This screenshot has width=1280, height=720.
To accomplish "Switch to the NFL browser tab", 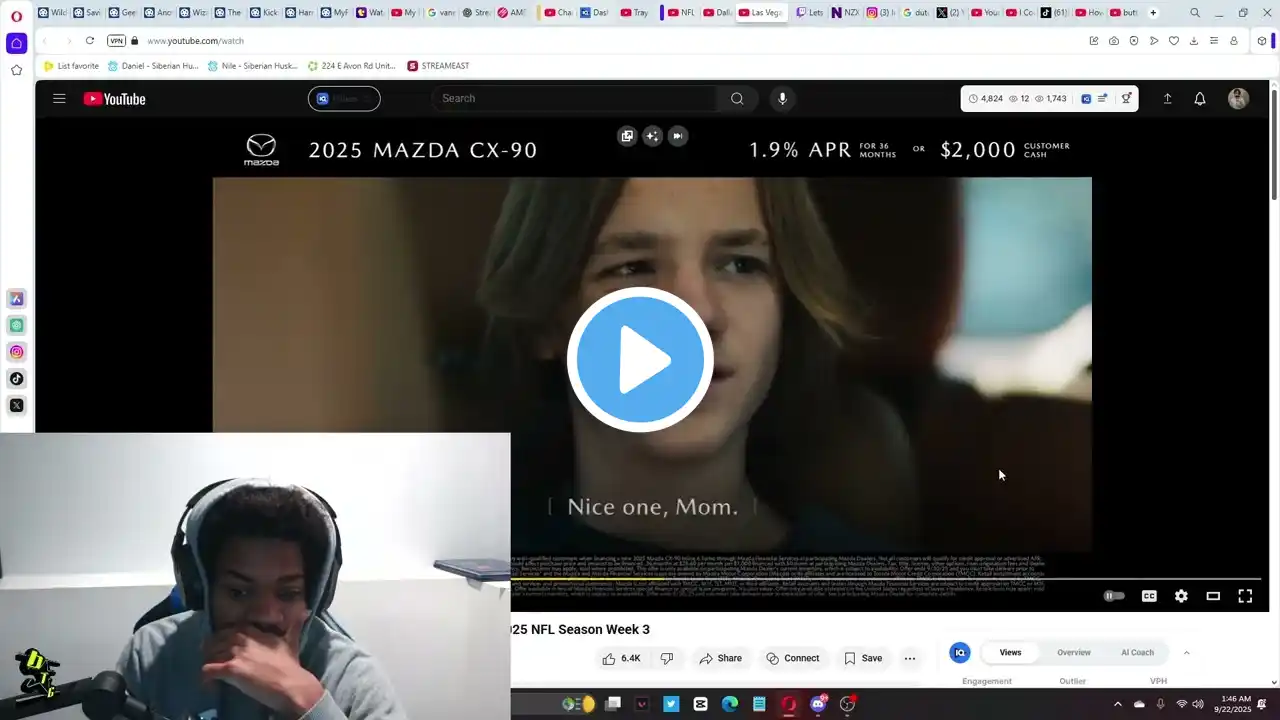I will click(680, 13).
